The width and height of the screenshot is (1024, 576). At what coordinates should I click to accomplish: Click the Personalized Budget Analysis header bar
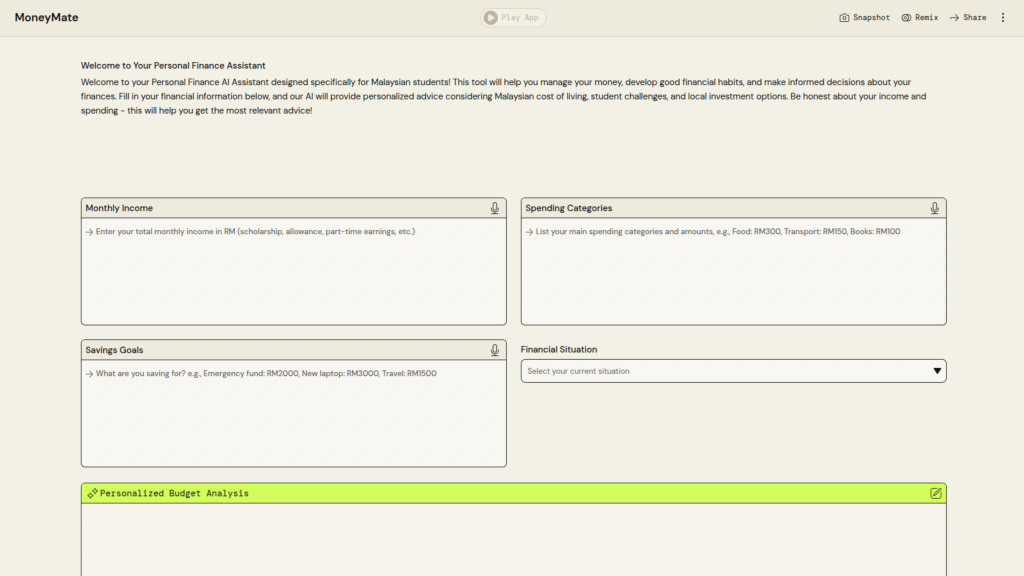tap(500, 493)
